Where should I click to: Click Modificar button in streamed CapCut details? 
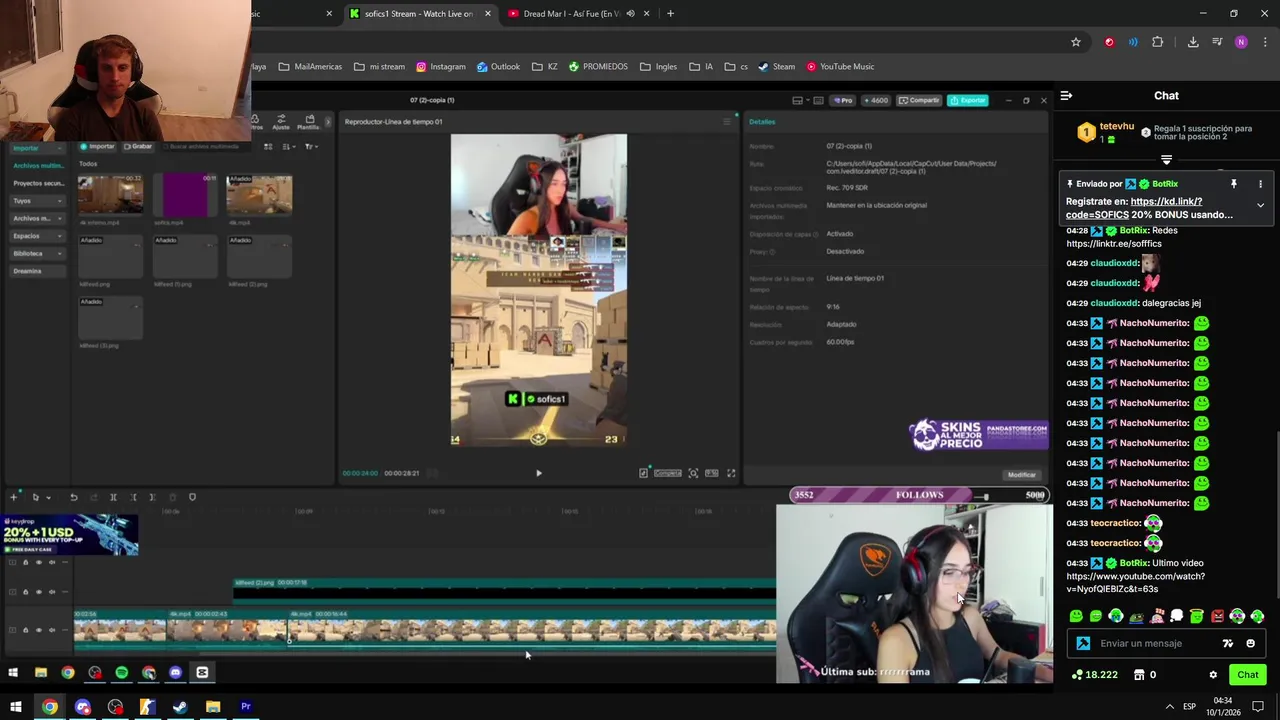click(1021, 475)
